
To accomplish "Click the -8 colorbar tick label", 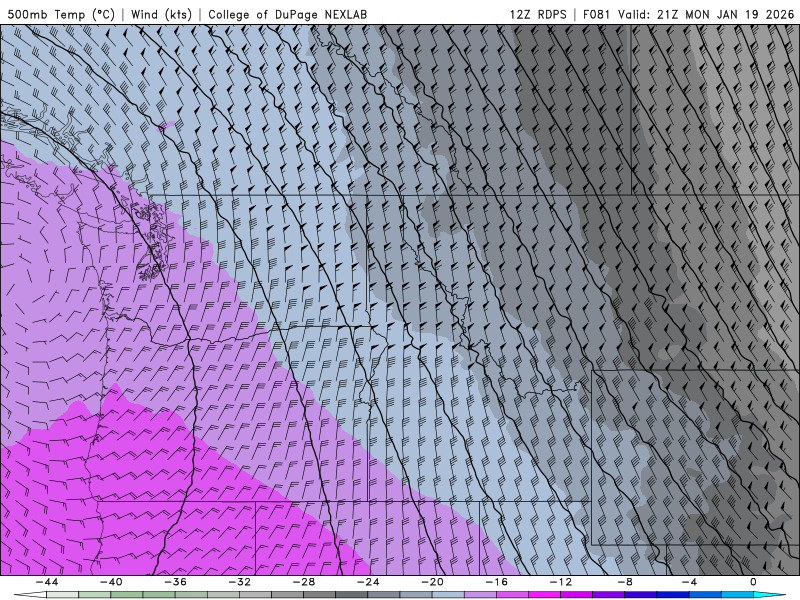I will tap(625, 582).
